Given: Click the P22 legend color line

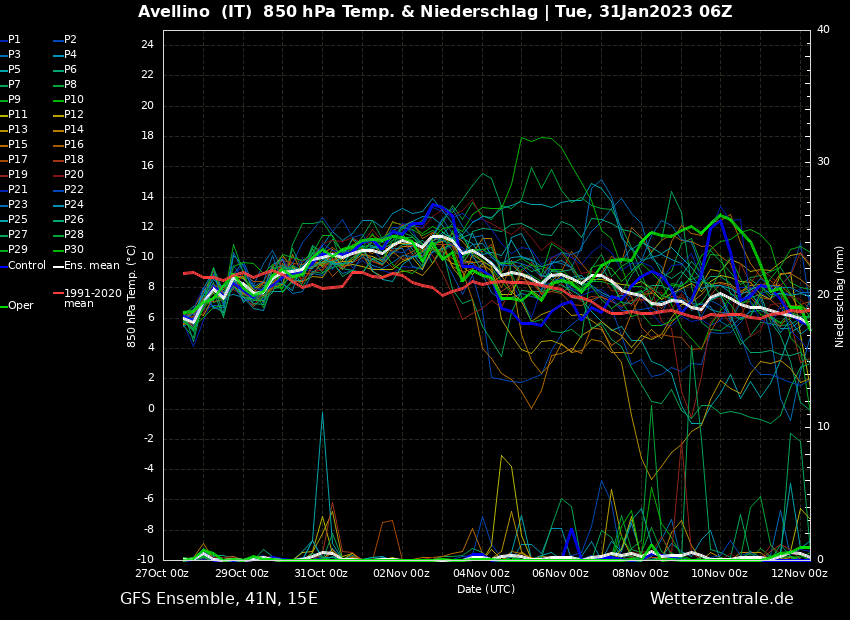Looking at the screenshot, I should click(58, 190).
